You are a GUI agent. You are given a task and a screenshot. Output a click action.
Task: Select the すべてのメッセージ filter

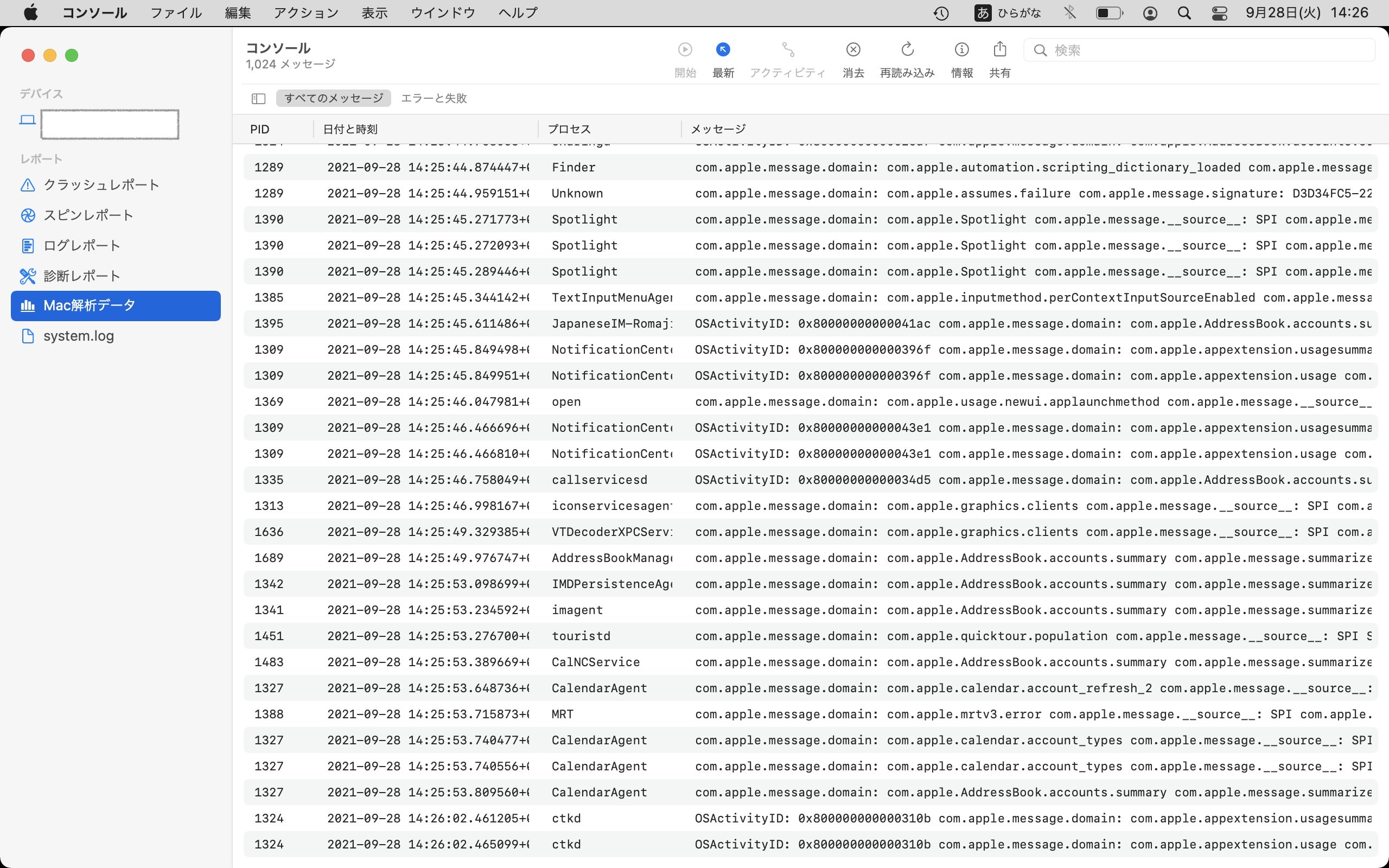pos(334,98)
